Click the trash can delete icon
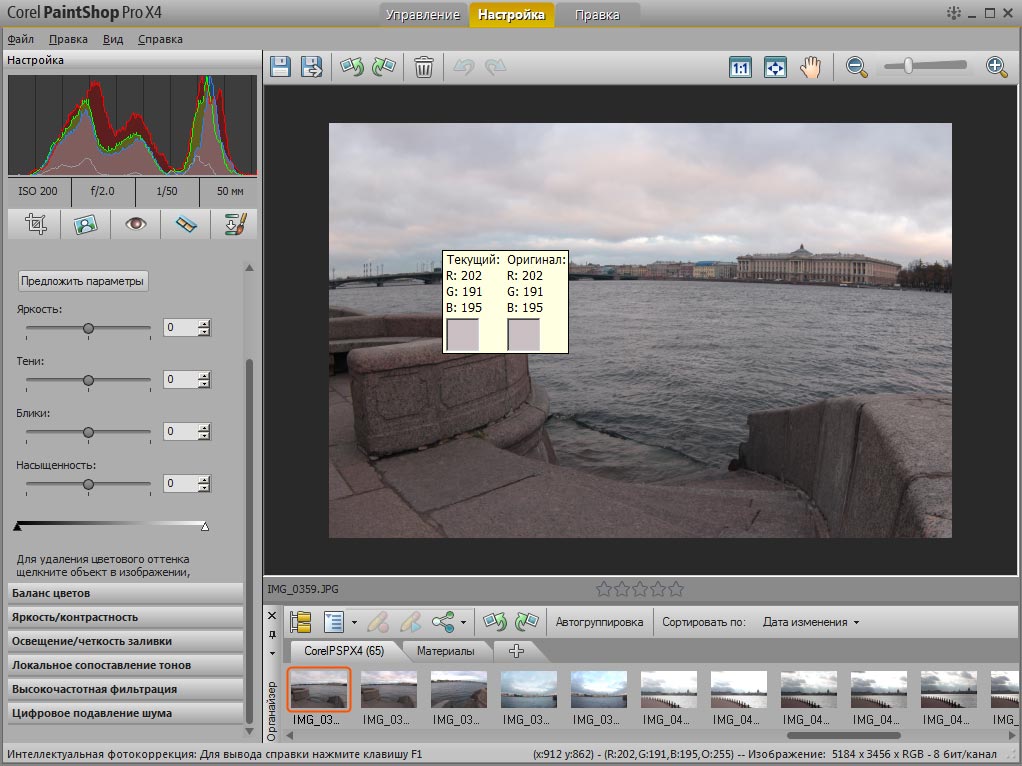 click(x=424, y=67)
